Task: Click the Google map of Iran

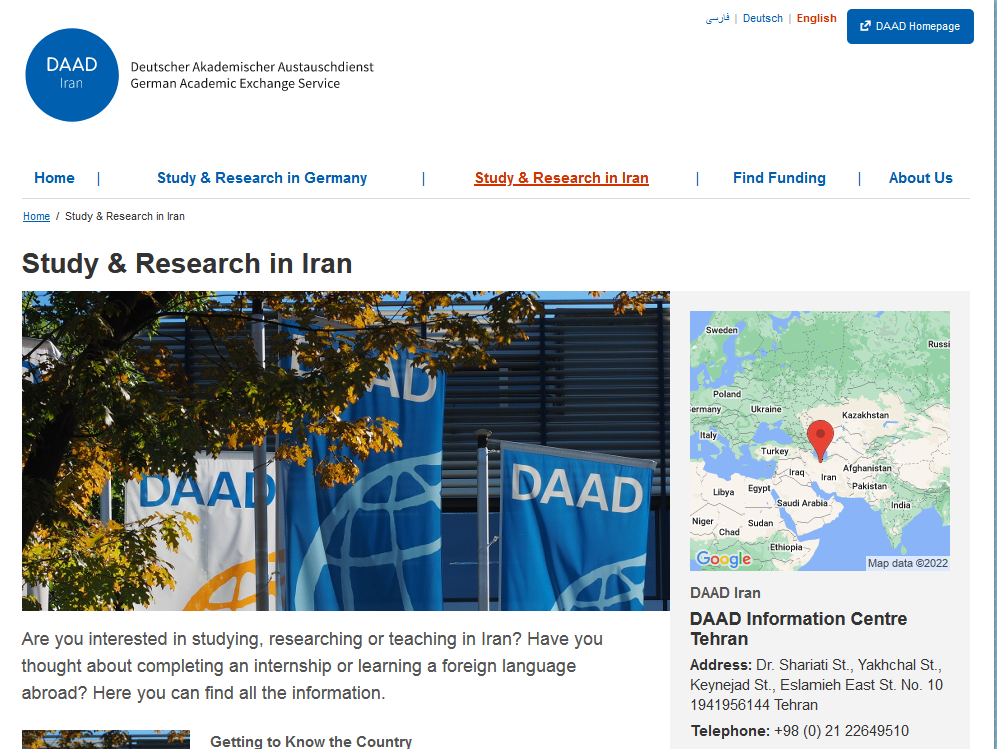Action: click(x=820, y=442)
